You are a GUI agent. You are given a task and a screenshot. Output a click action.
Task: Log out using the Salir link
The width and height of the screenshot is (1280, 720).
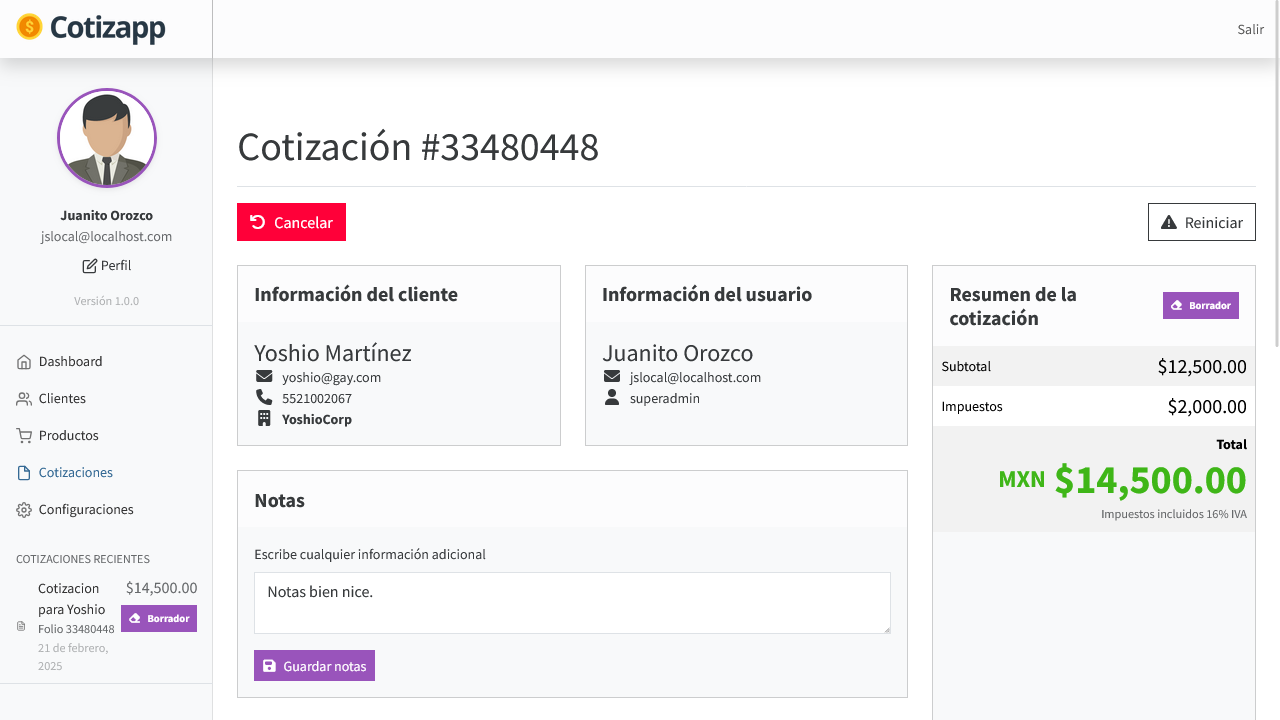pyautogui.click(x=1251, y=29)
